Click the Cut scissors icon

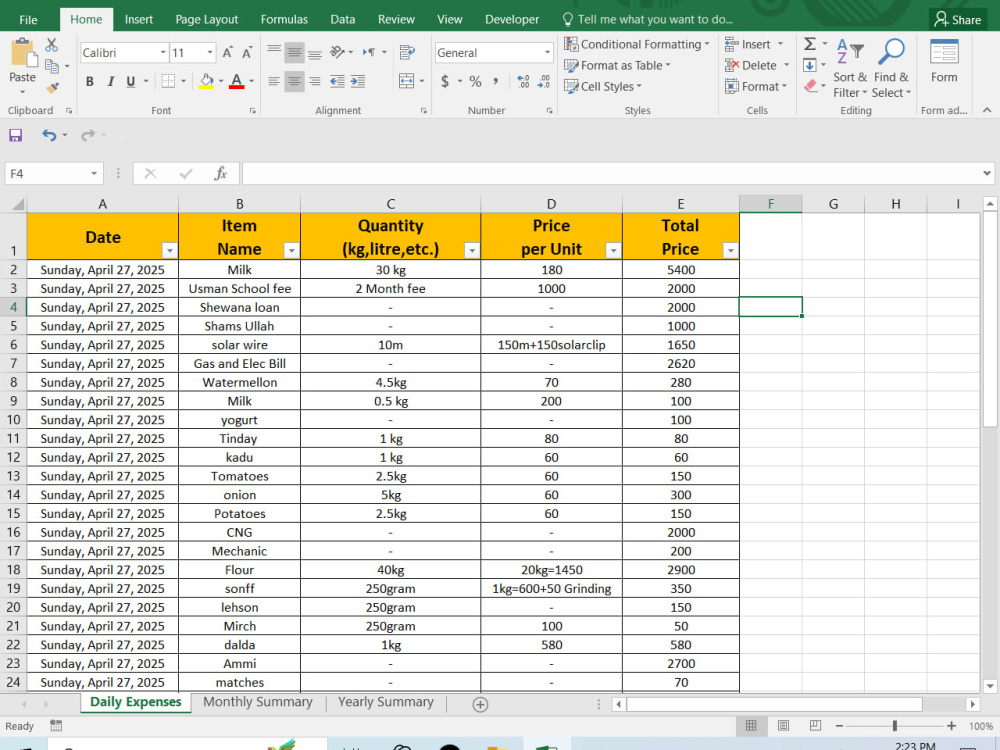[52, 45]
